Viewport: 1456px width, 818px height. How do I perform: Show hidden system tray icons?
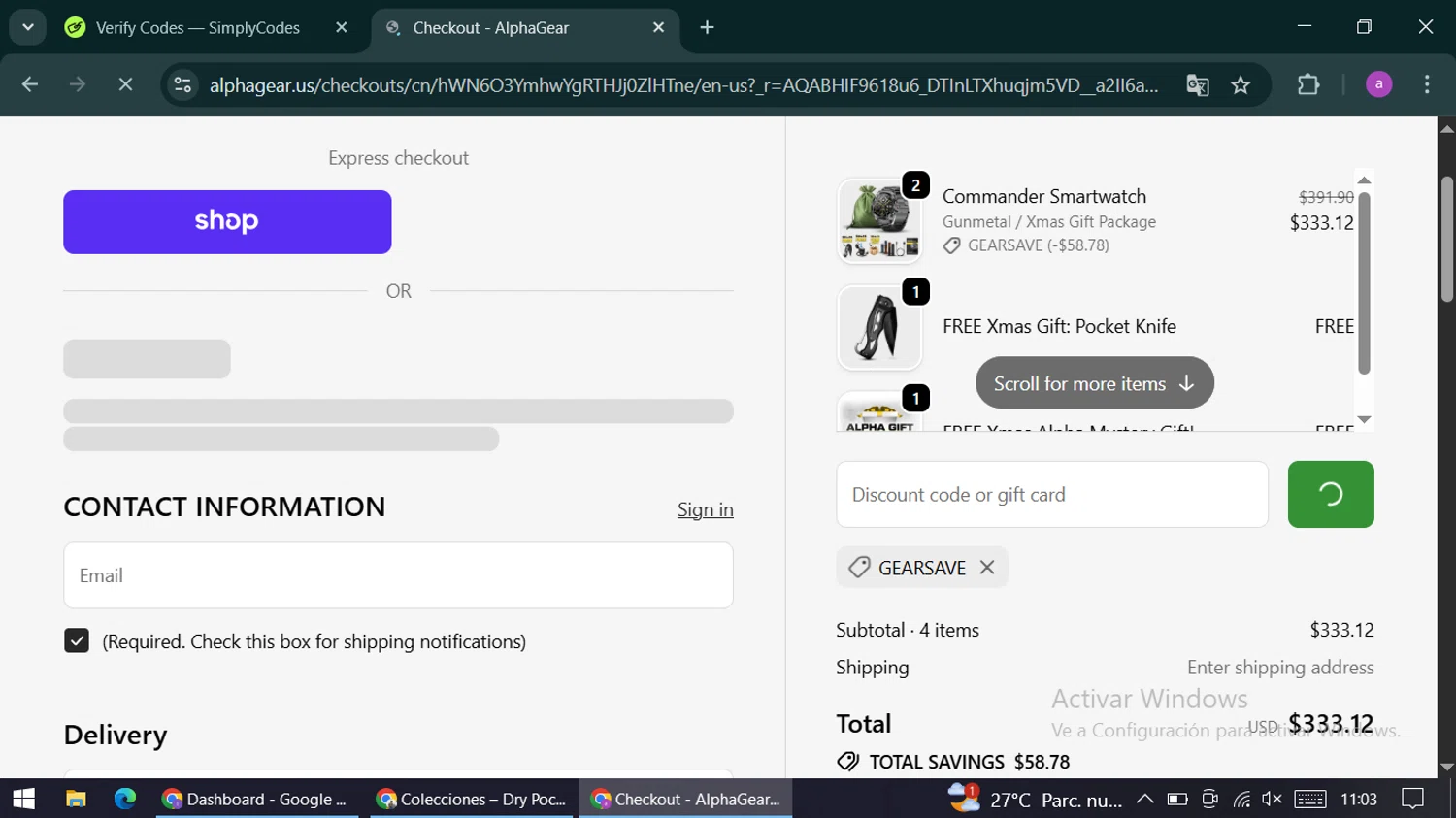(x=1145, y=799)
